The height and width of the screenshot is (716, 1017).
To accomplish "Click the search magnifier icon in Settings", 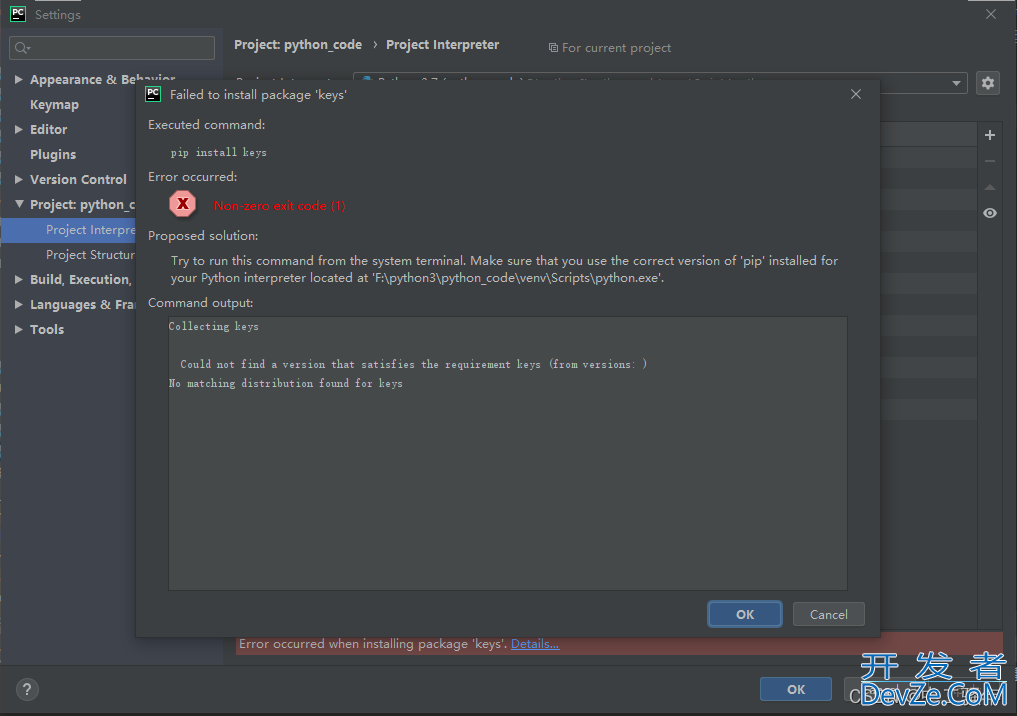I will pyautogui.click(x=22, y=47).
